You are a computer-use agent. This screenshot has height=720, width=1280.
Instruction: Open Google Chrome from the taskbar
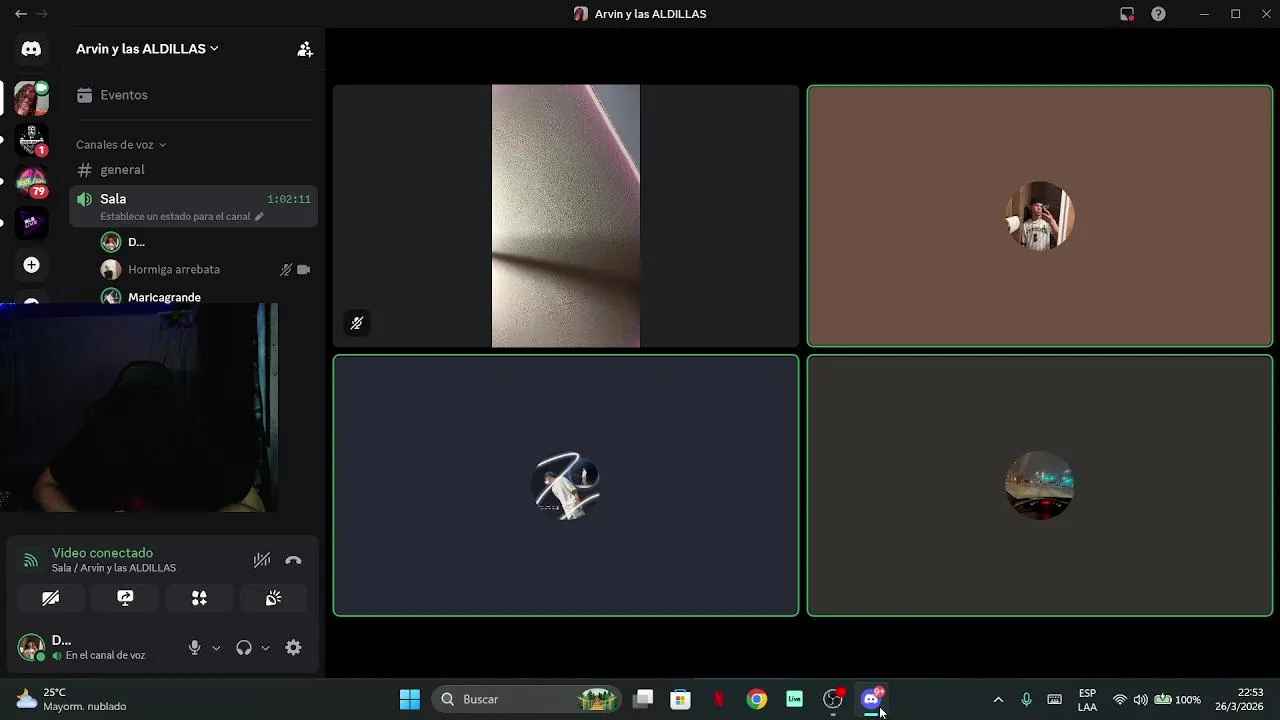[757, 699]
